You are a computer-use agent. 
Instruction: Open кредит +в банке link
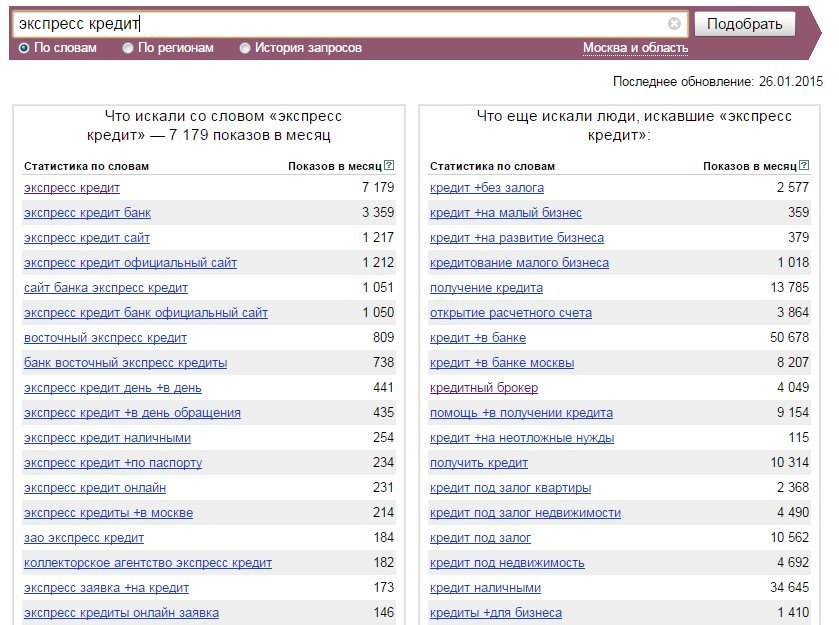pos(478,338)
